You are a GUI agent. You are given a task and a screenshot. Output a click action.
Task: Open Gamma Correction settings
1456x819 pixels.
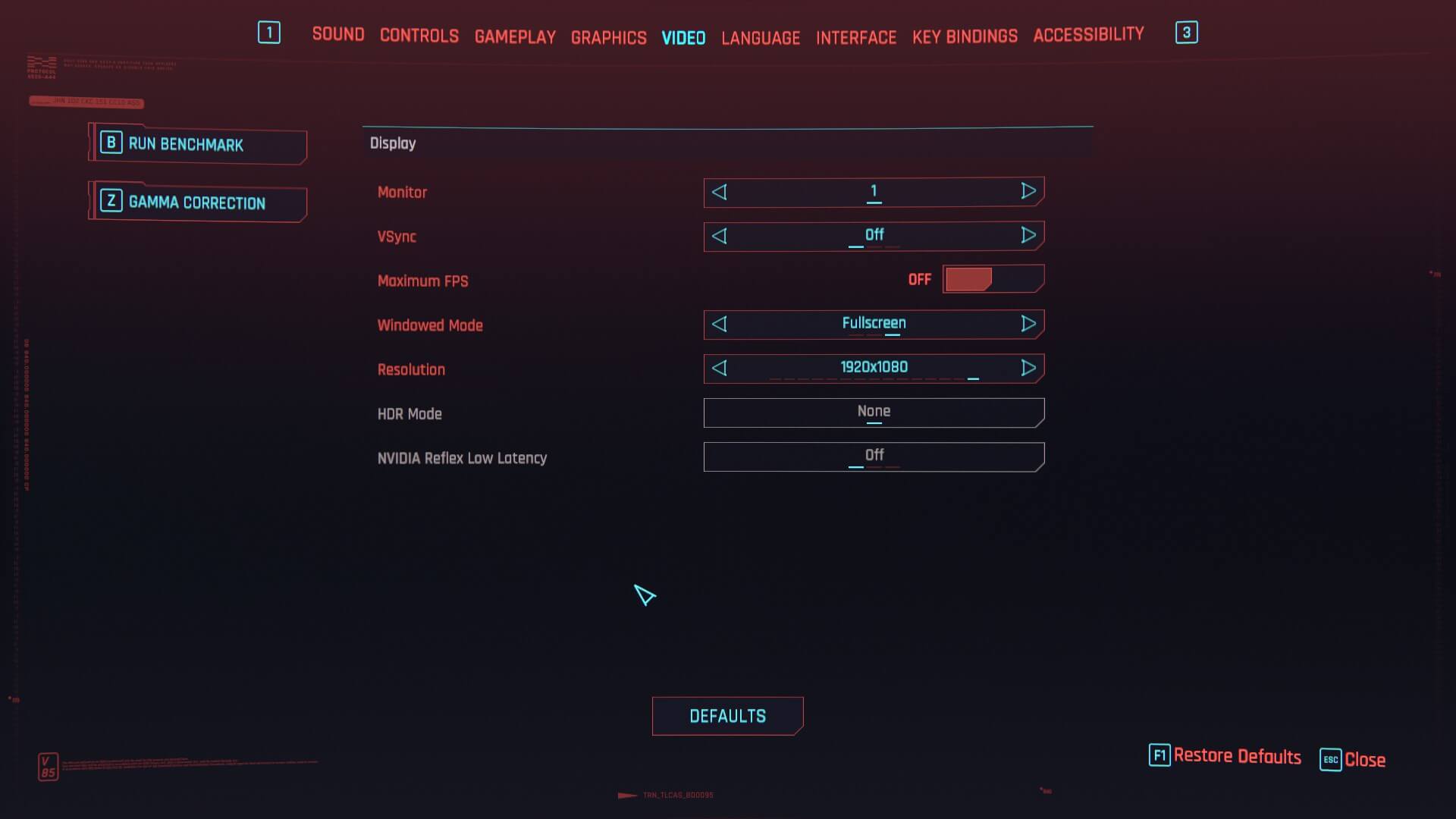click(197, 202)
